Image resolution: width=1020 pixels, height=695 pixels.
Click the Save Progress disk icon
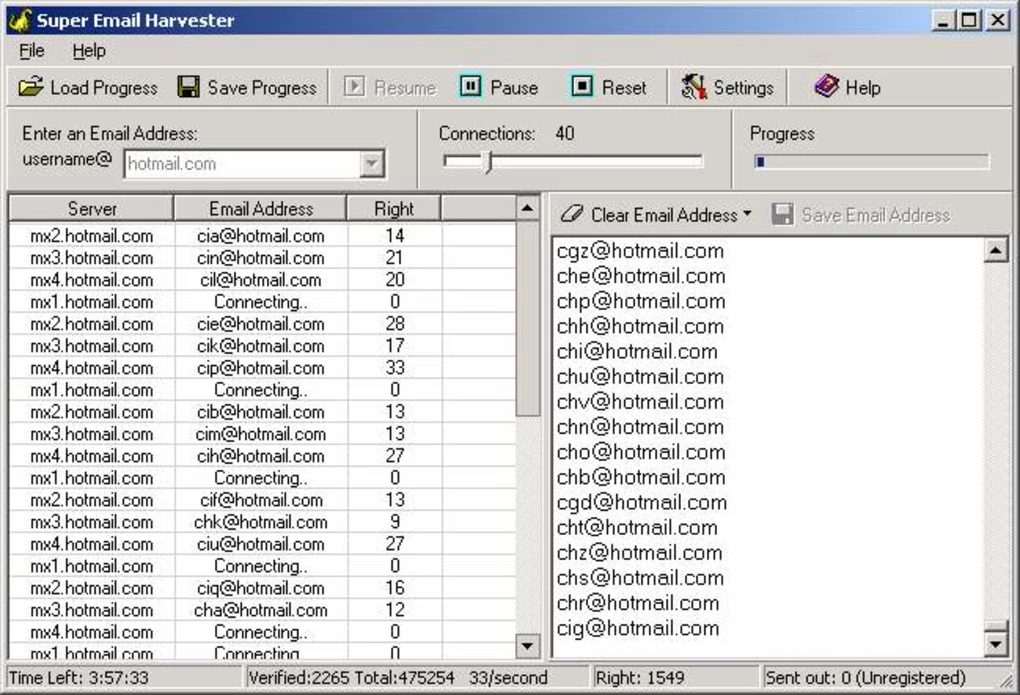coord(186,87)
